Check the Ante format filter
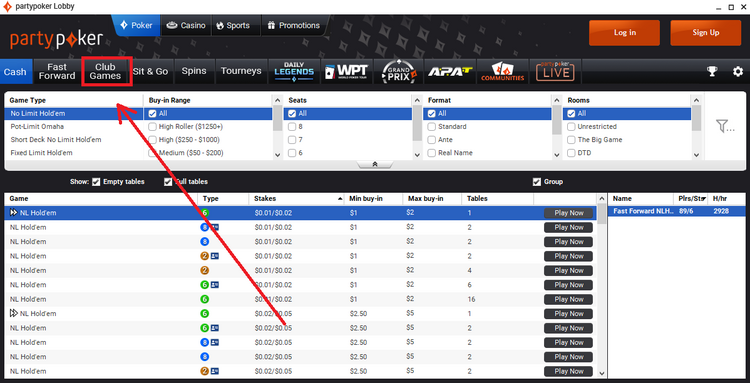Viewport: 750px width, 383px height. point(431,140)
